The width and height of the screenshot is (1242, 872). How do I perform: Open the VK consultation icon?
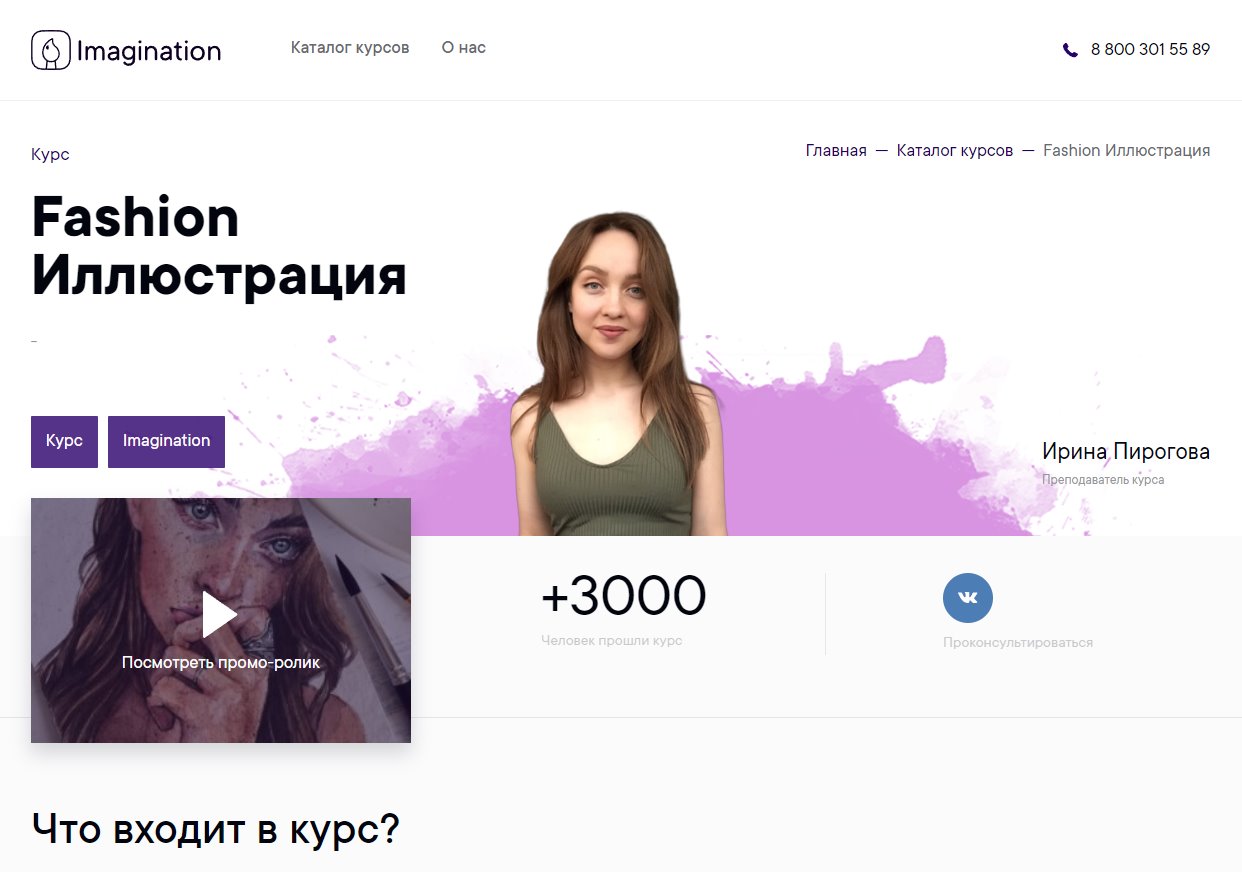[968, 598]
